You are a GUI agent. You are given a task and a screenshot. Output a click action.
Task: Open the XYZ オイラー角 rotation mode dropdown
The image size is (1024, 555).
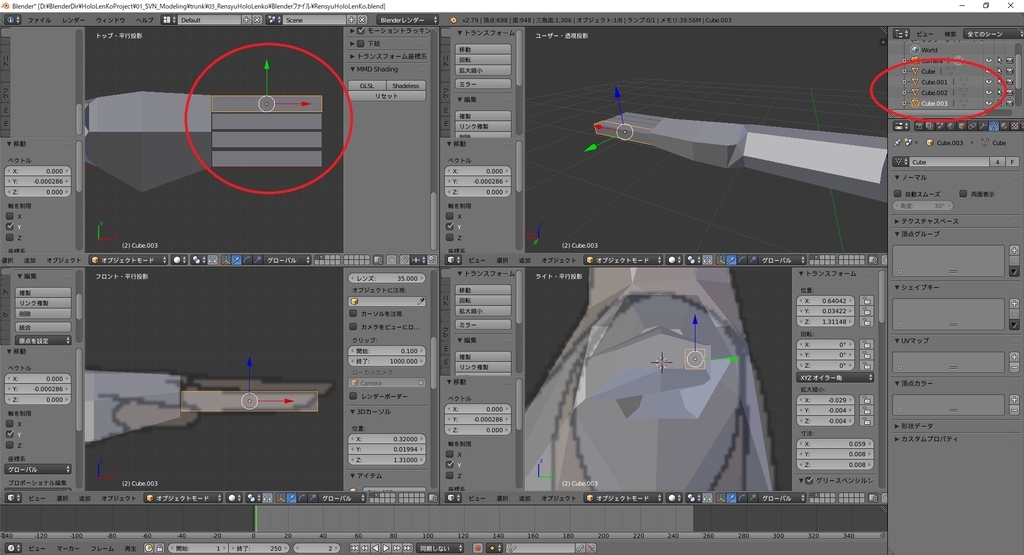835,377
